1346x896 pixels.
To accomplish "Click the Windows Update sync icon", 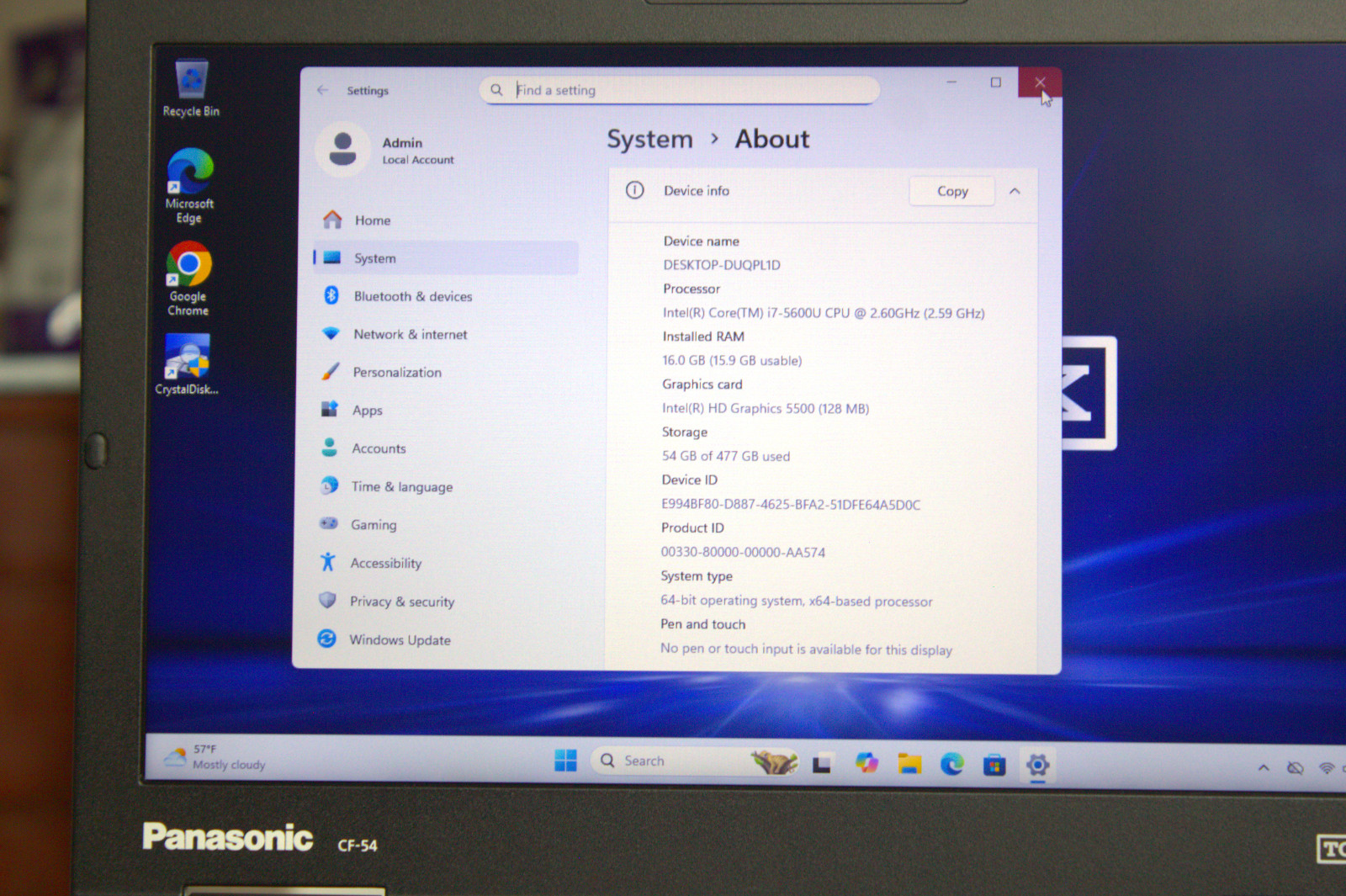I will (x=326, y=639).
